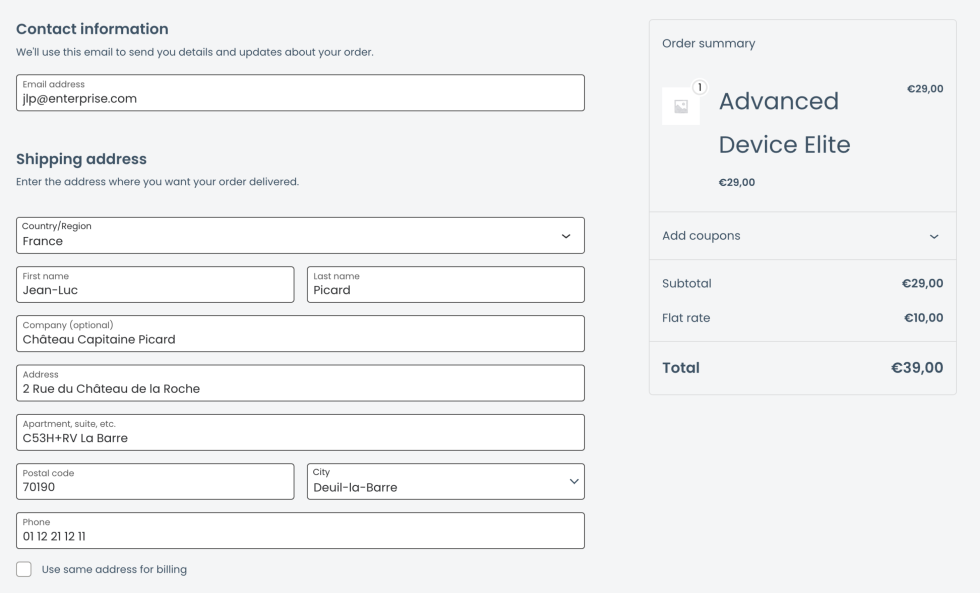Click the Company (optional) field
This screenshot has width=980, height=593.
[300, 334]
